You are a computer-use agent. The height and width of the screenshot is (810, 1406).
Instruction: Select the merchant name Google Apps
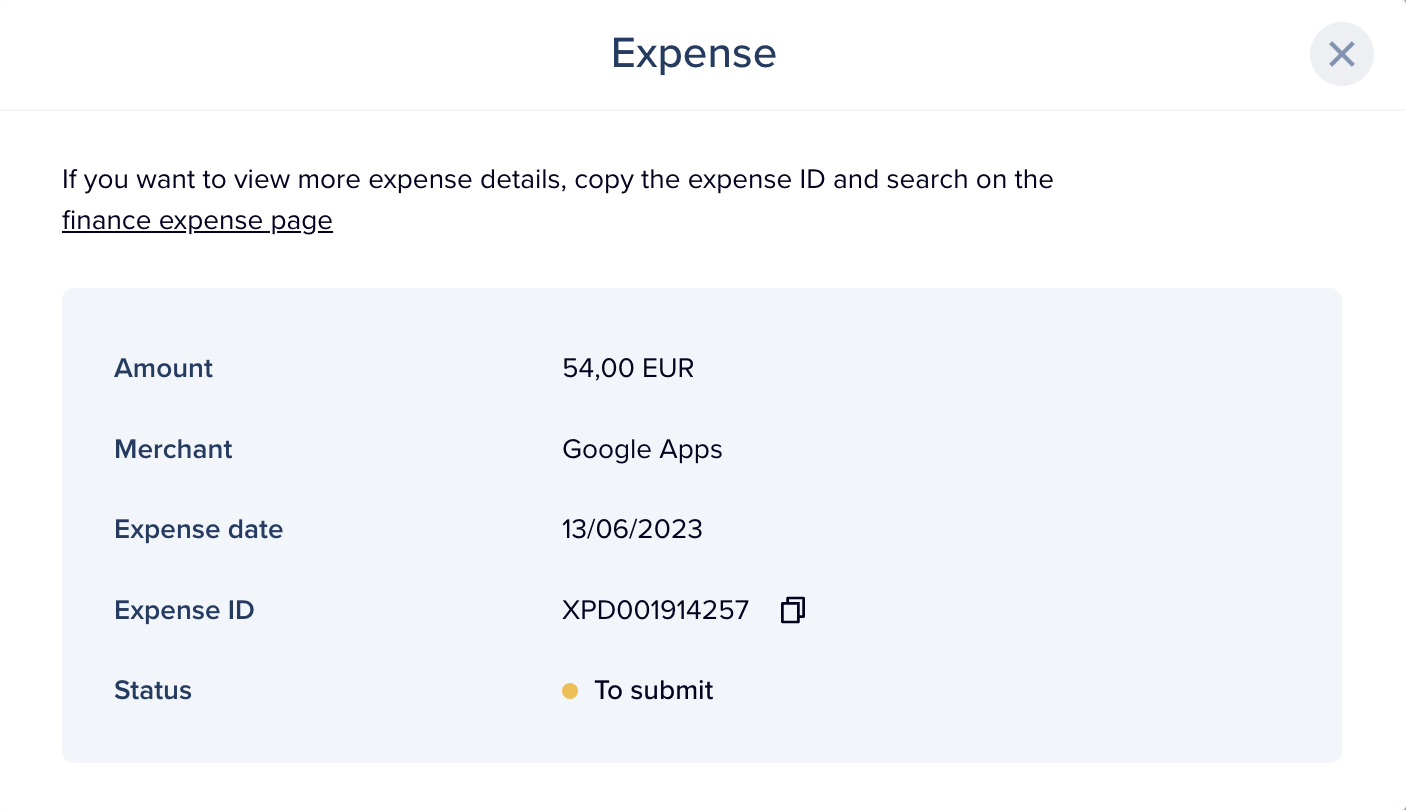(642, 449)
